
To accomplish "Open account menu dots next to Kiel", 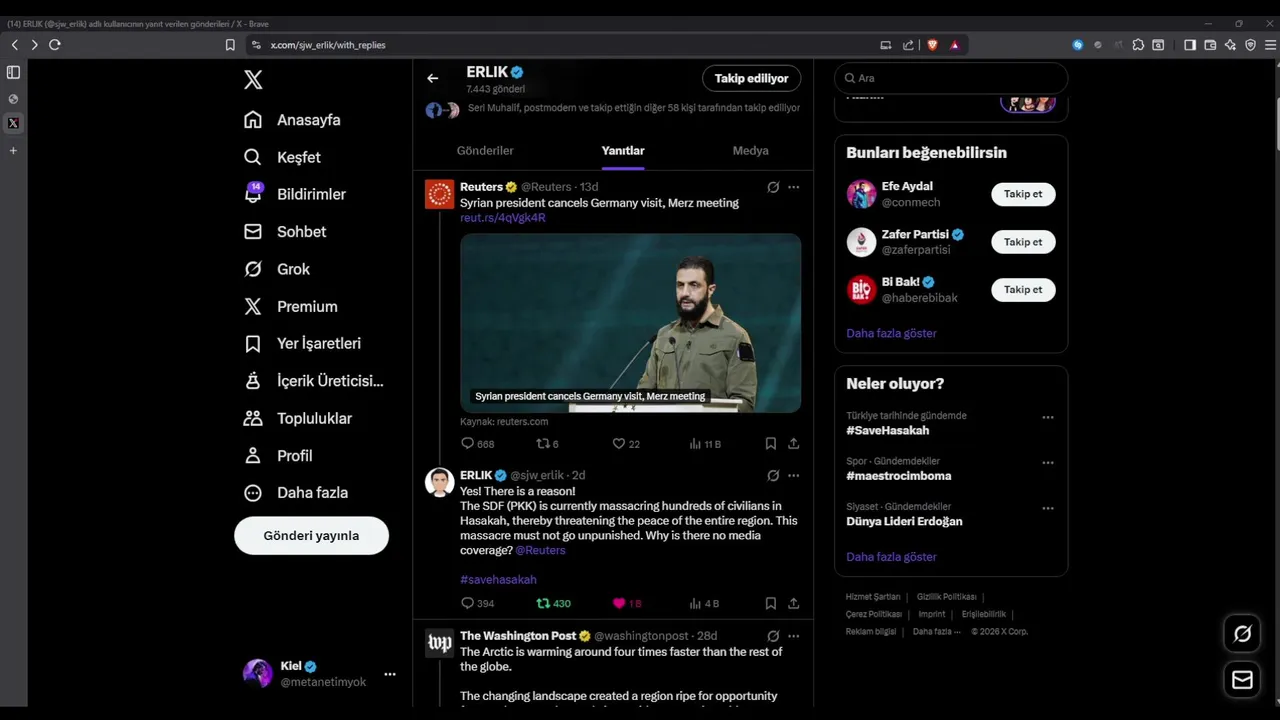I will [x=390, y=674].
